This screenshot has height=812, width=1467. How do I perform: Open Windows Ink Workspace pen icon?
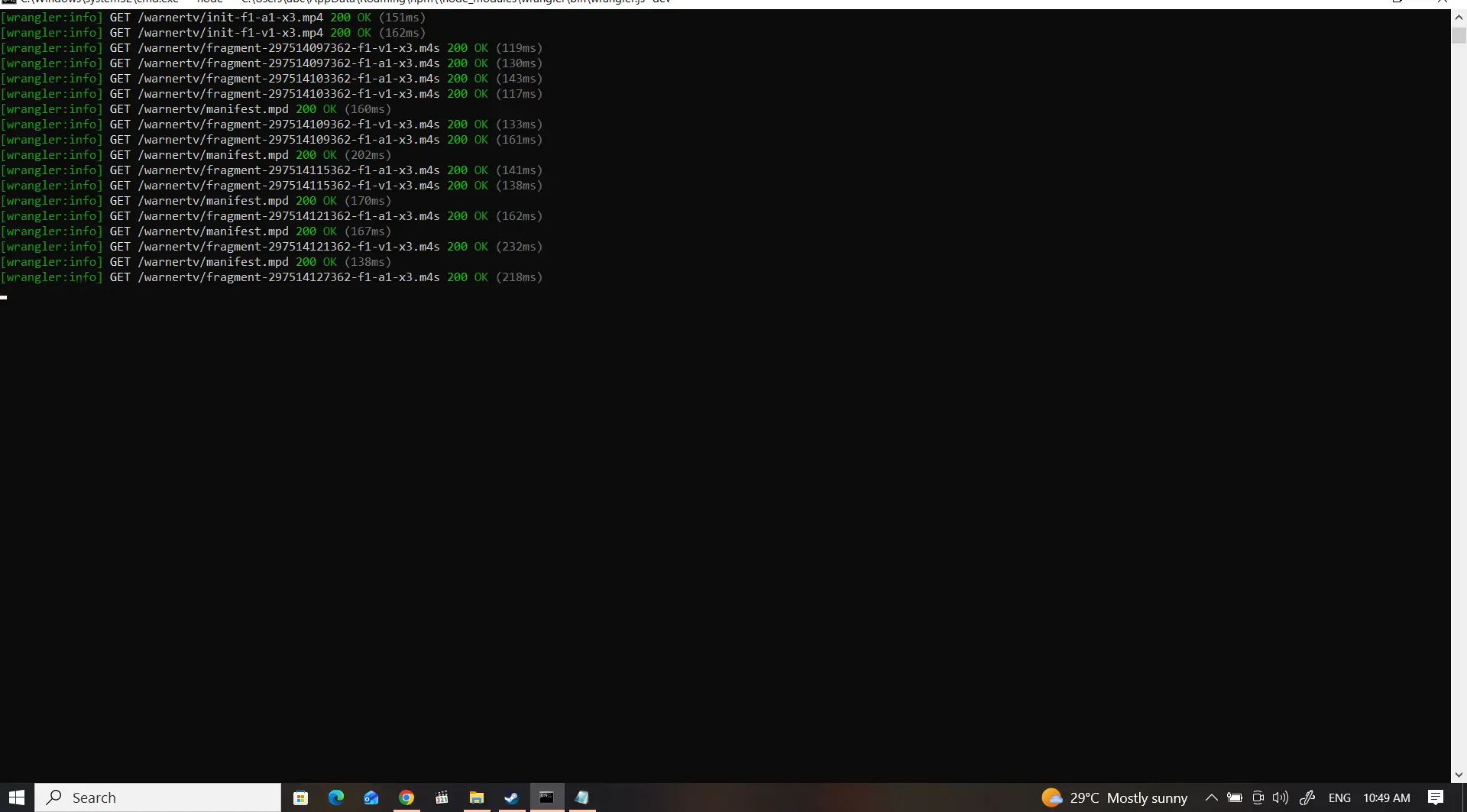[x=1307, y=797]
